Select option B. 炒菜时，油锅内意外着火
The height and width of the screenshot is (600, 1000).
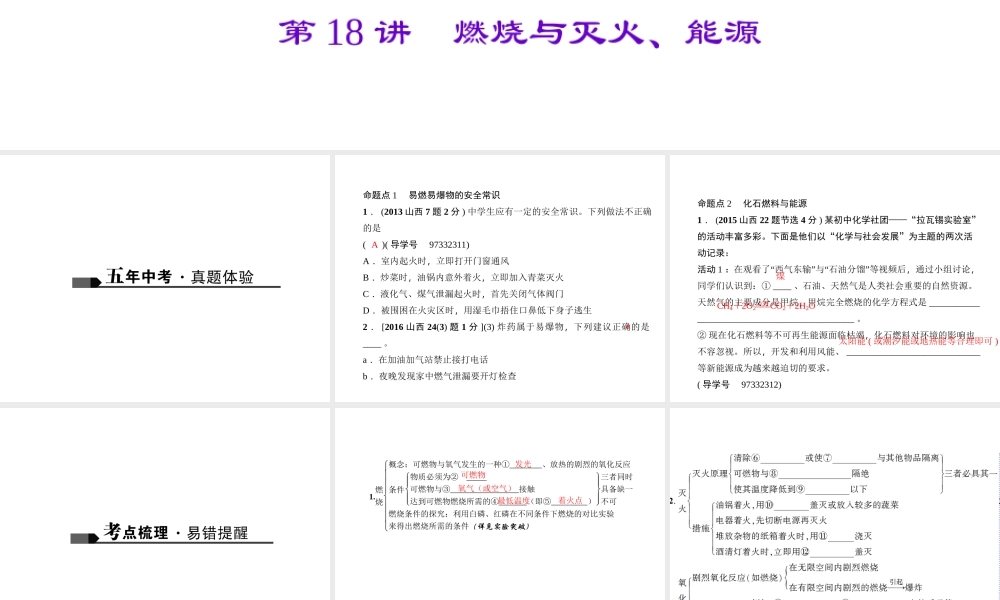coord(463,277)
